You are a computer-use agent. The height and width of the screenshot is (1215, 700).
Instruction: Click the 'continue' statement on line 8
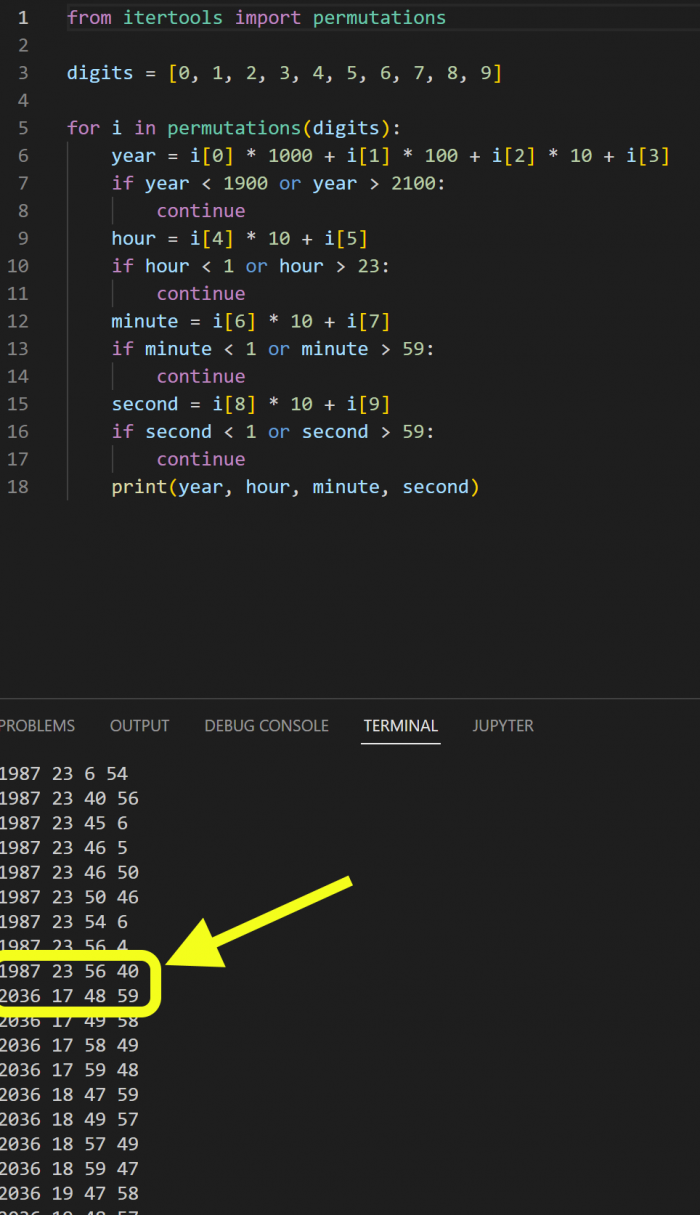(200, 211)
